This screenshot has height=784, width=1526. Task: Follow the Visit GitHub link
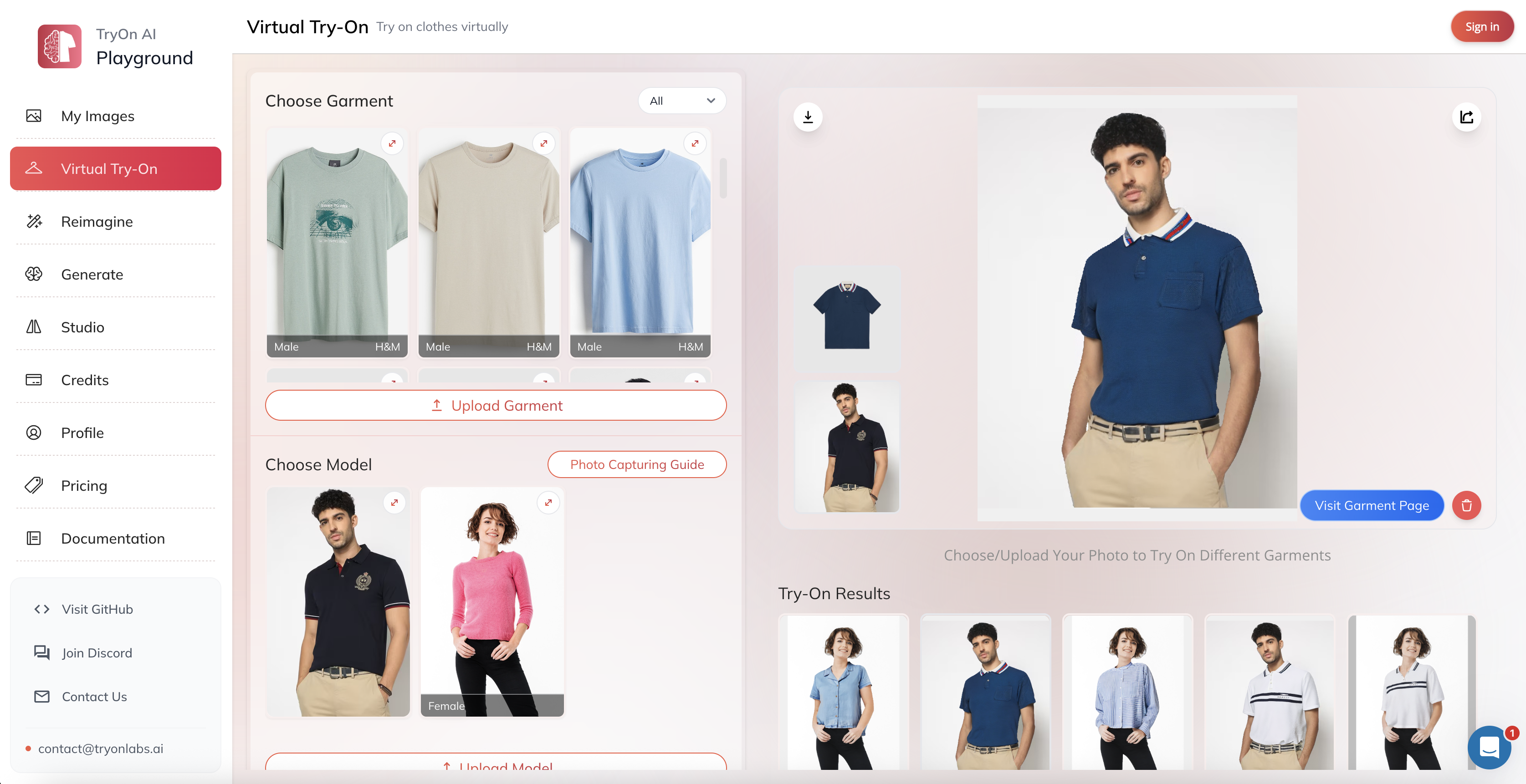point(97,609)
